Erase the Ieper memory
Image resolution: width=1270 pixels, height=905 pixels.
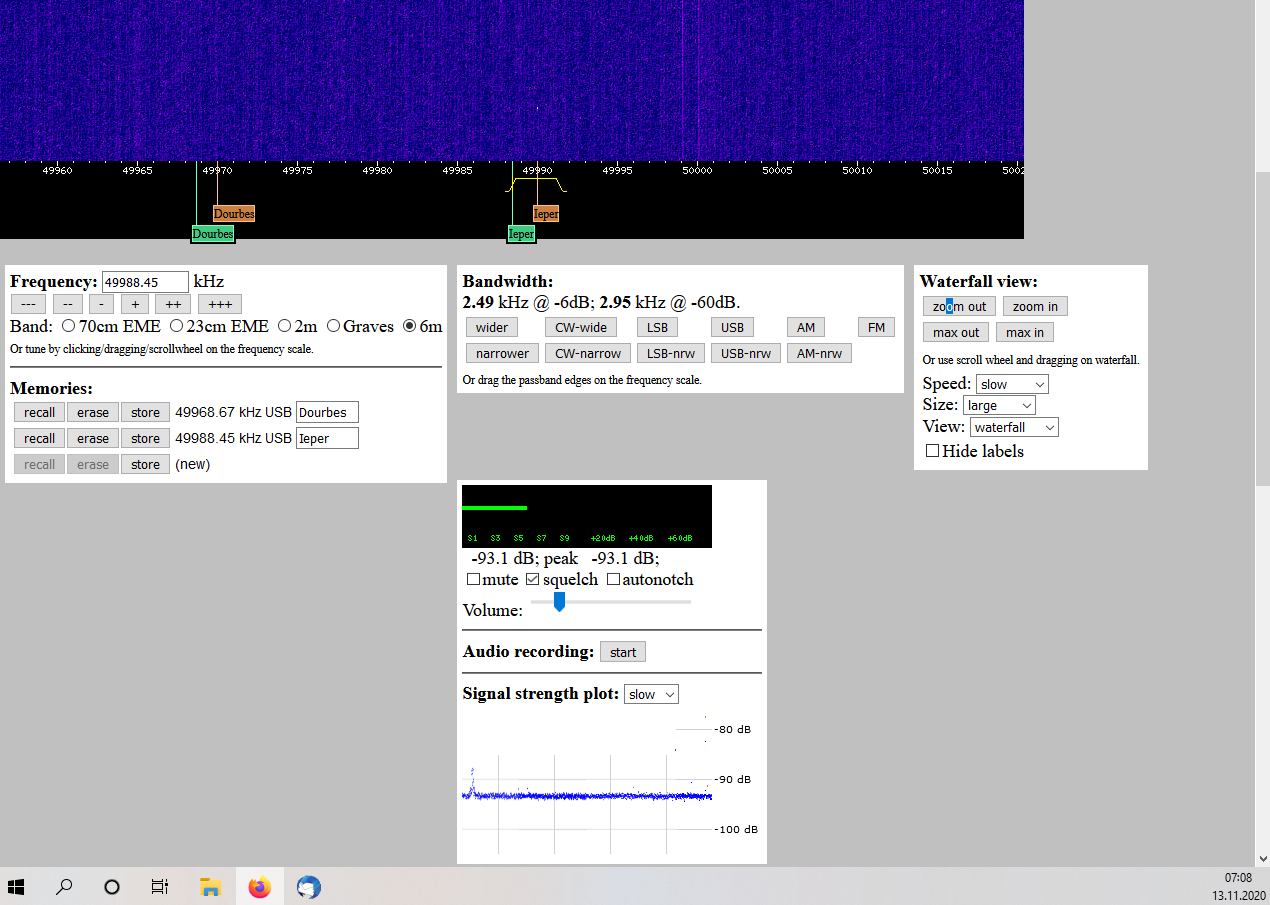pyautogui.click(x=93, y=438)
